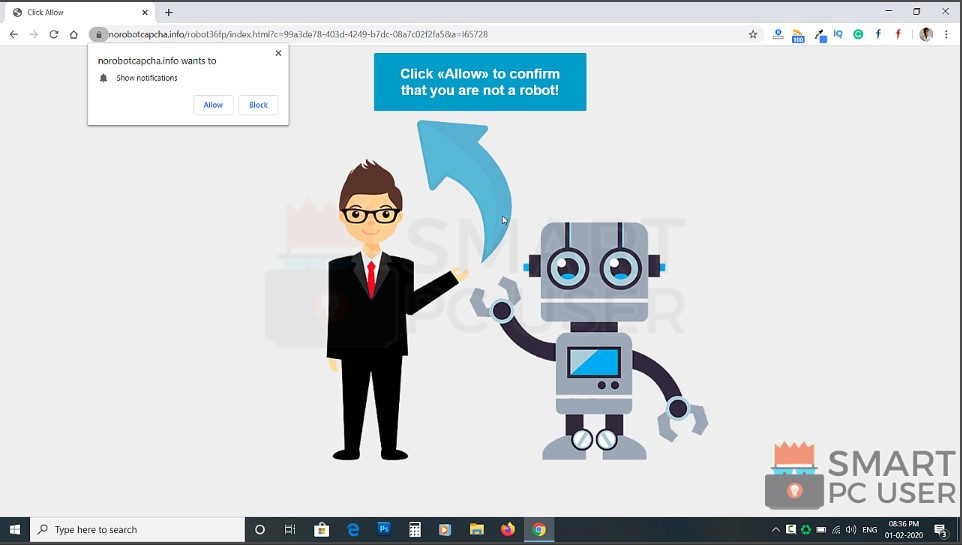
Task: Click the blue "Click Allow to confirm" banner
Action: click(x=480, y=82)
